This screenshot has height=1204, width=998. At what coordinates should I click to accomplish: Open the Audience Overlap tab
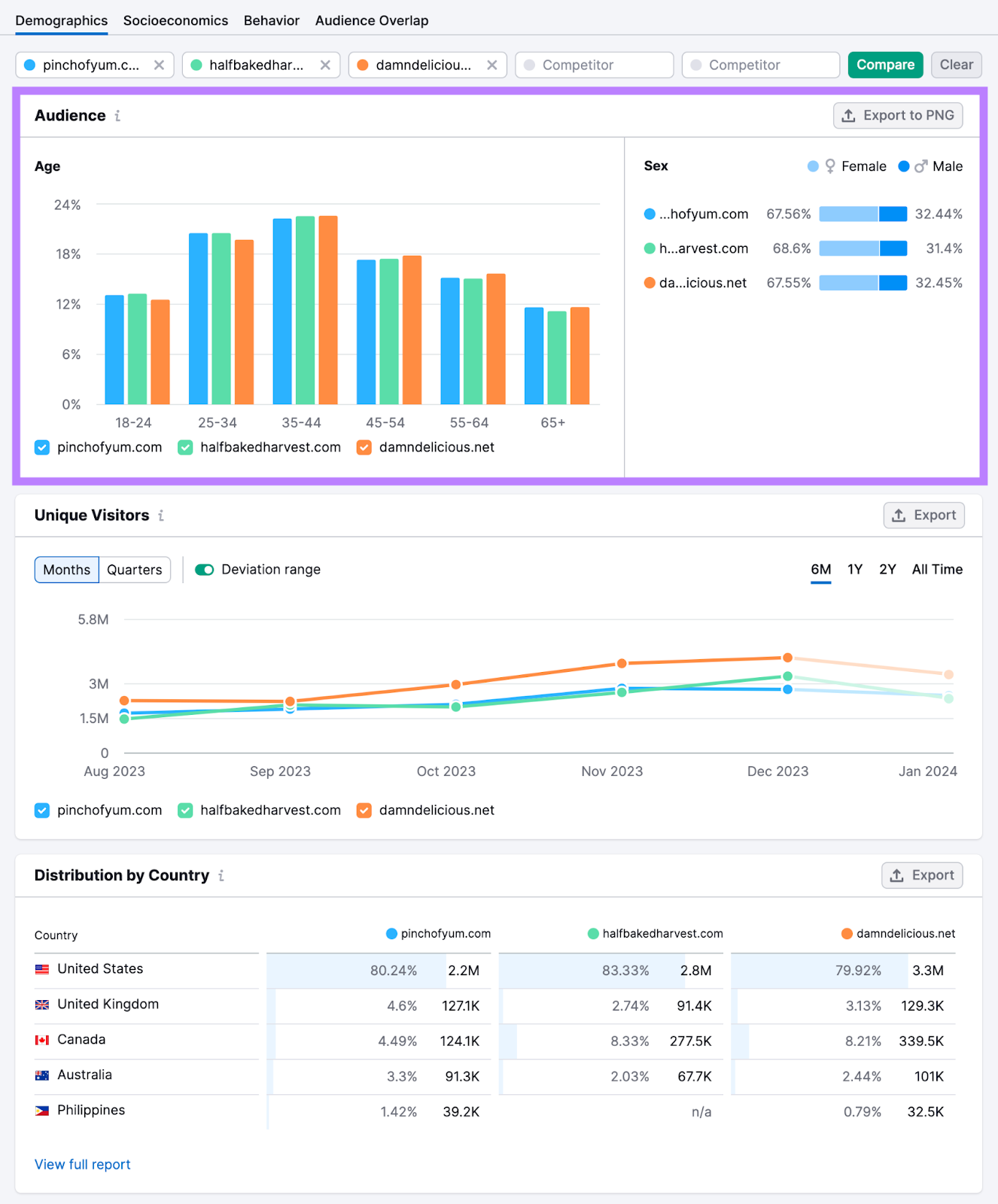click(x=372, y=20)
